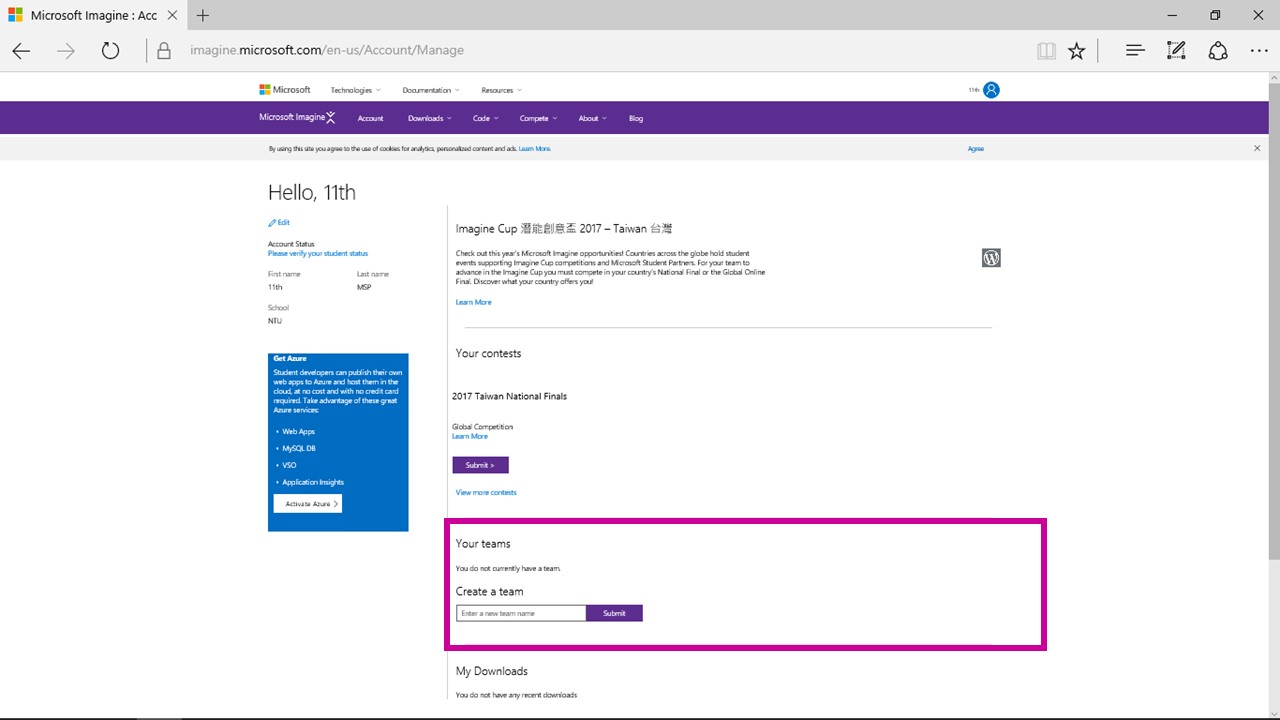Click the WordPress icon
Screen dimensions: 1280x720
click(991, 258)
